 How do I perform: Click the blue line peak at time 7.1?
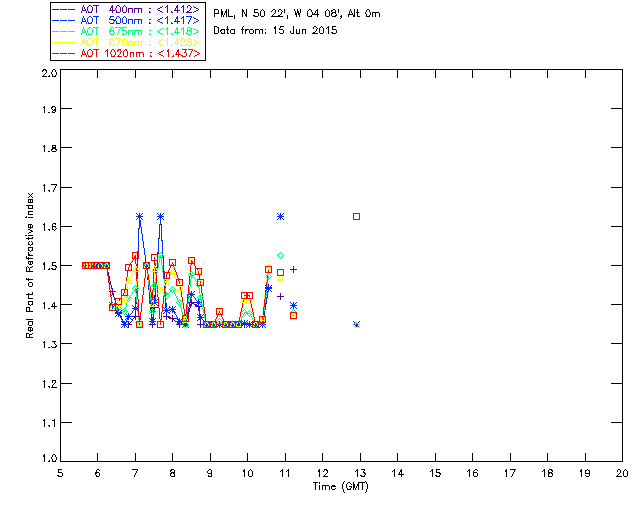(x=140, y=216)
